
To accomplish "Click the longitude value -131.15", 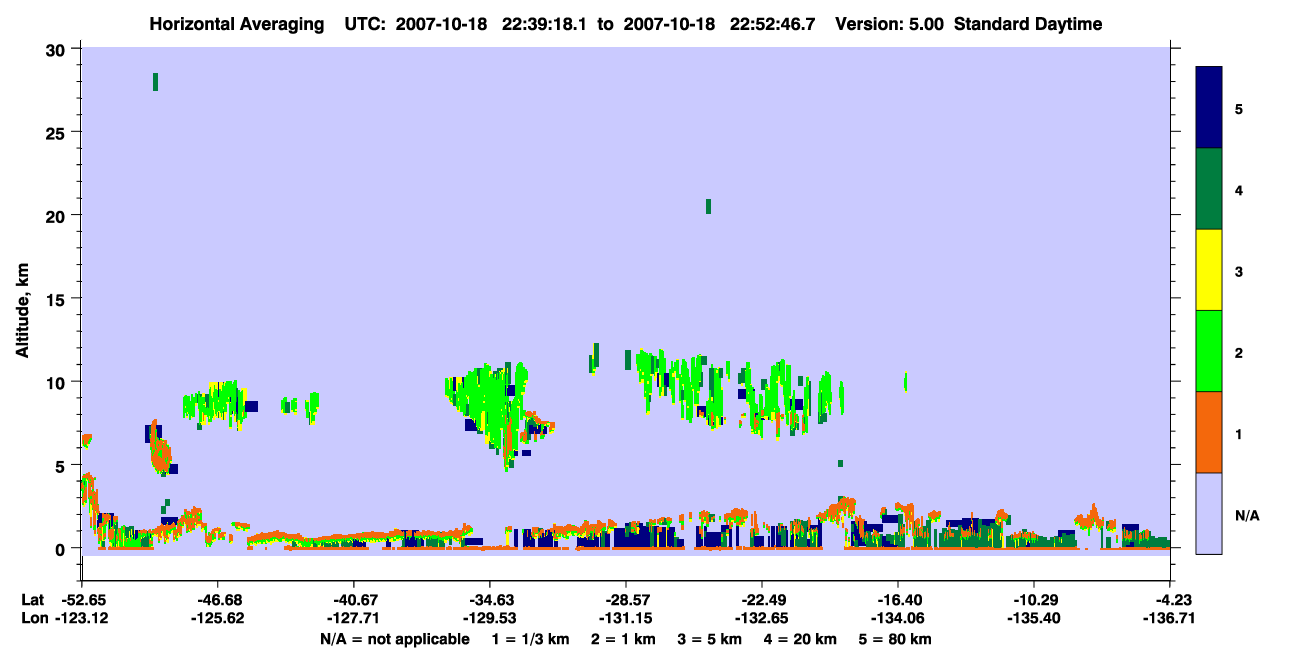I will 626,618.
